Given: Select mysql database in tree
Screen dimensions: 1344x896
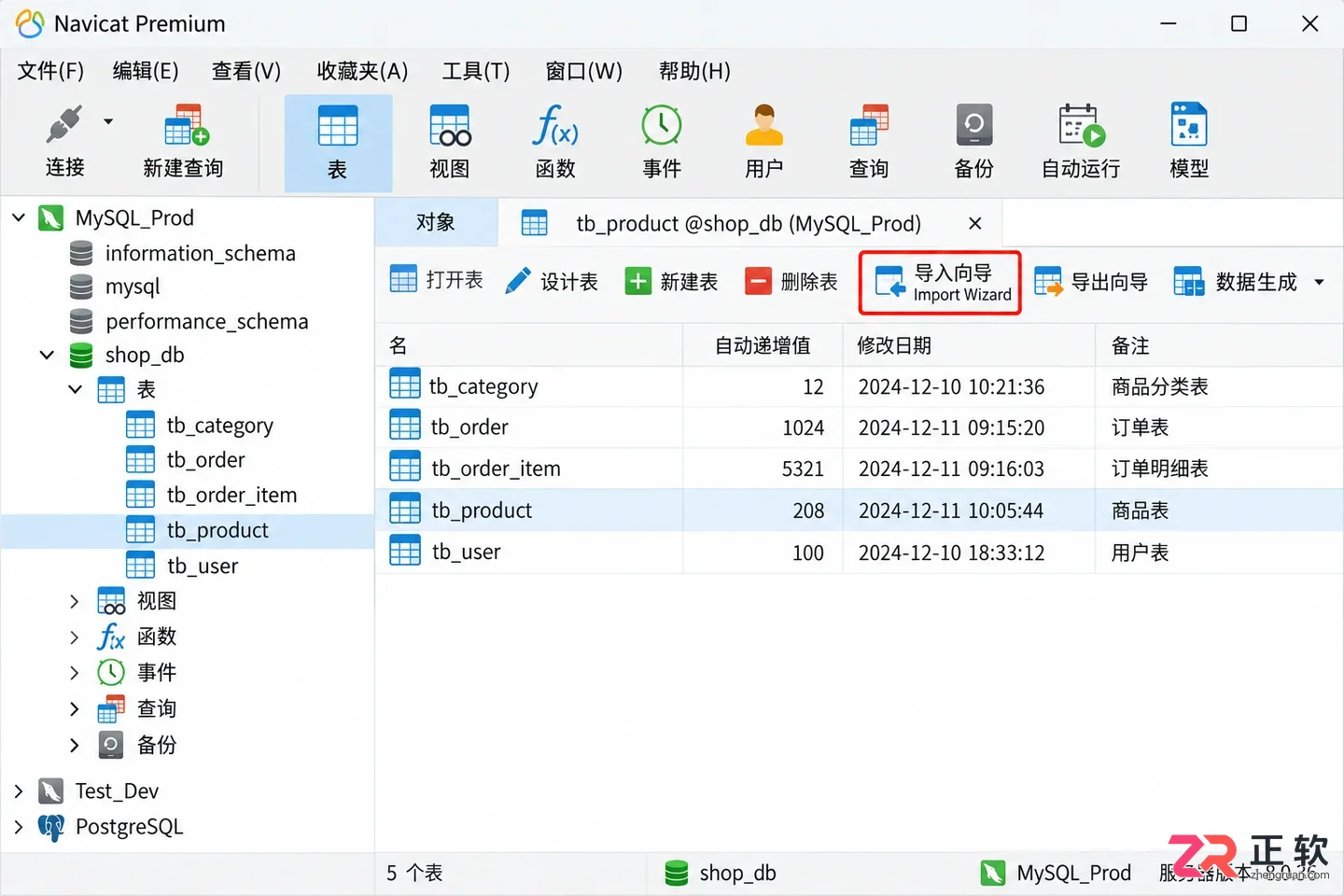Looking at the screenshot, I should [x=133, y=287].
